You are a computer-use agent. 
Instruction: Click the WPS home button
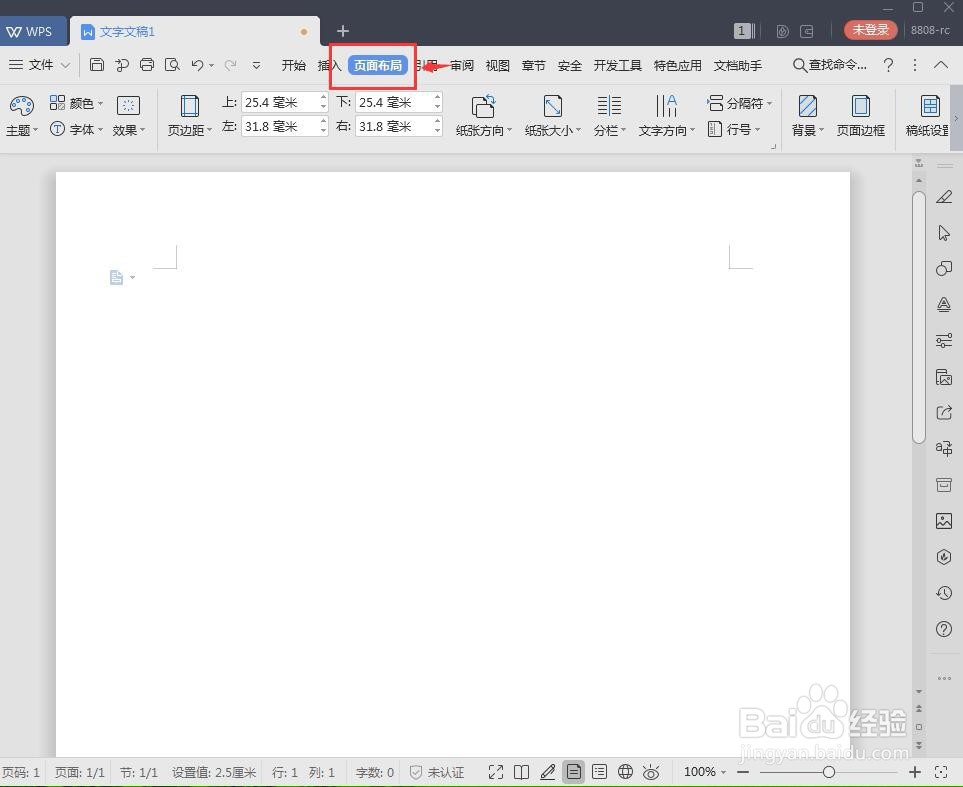(31, 31)
